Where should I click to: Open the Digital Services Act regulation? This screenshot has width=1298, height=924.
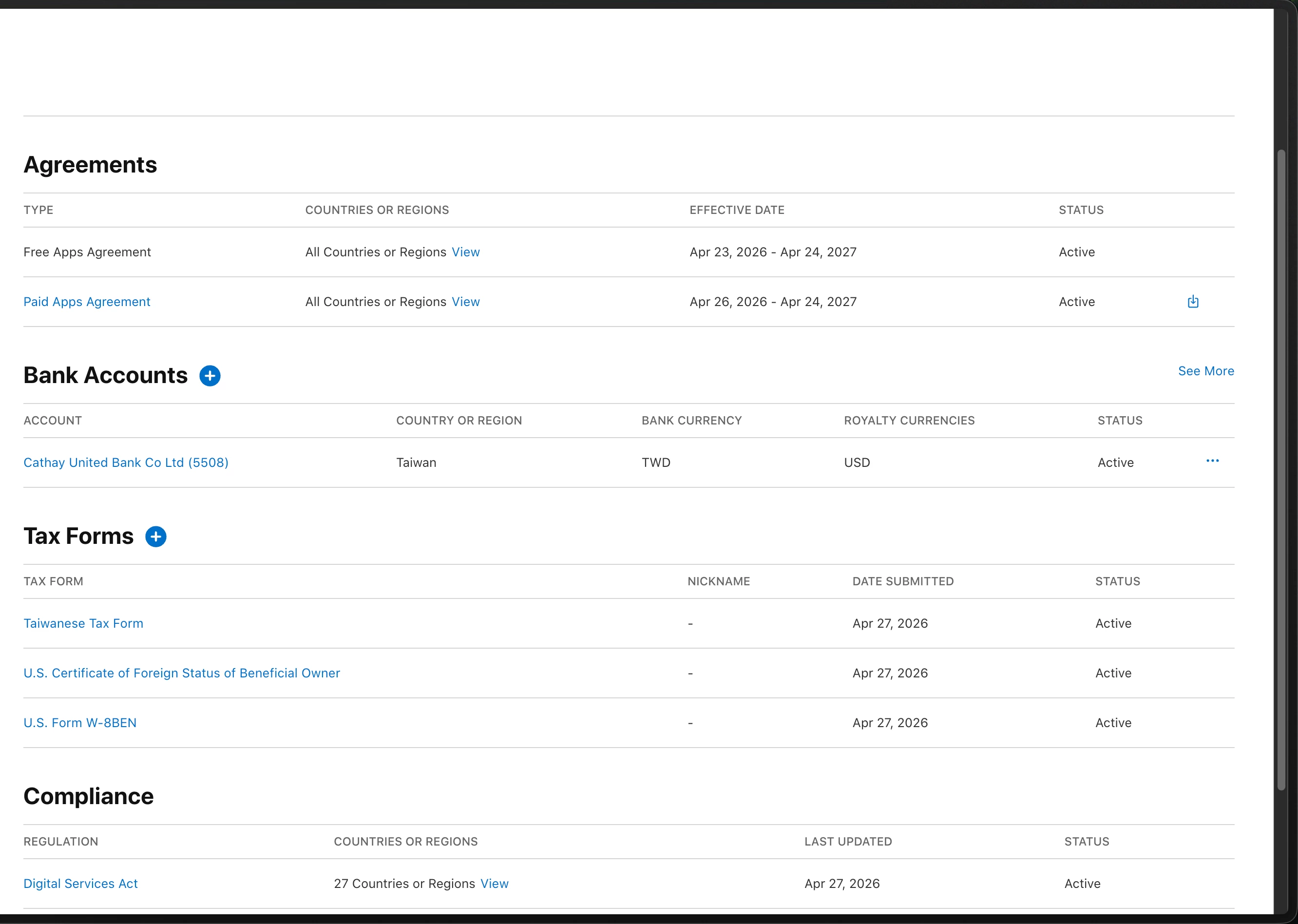(x=80, y=884)
